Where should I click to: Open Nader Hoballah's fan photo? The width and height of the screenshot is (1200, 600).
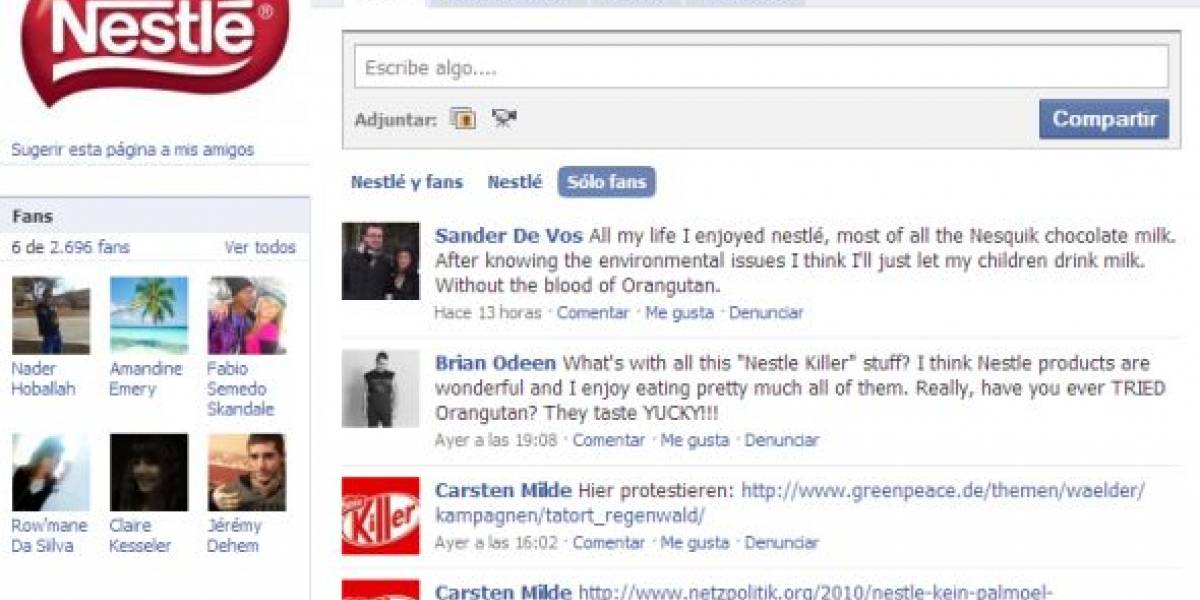50,316
